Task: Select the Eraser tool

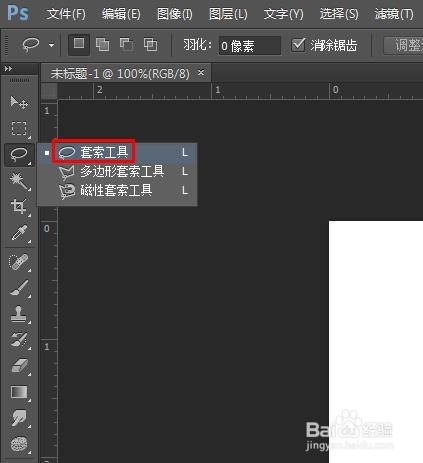Action: [x=19, y=366]
